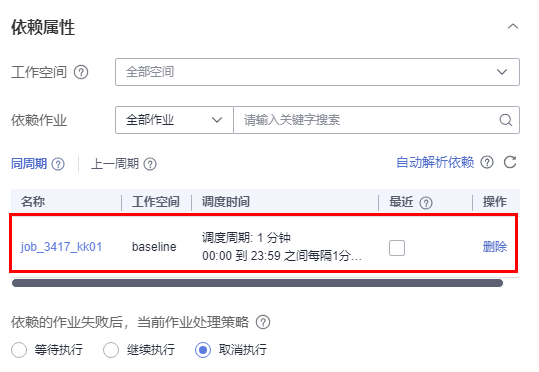Click 删除 link for job_3417_kk01
539x372 pixels.
(x=495, y=247)
